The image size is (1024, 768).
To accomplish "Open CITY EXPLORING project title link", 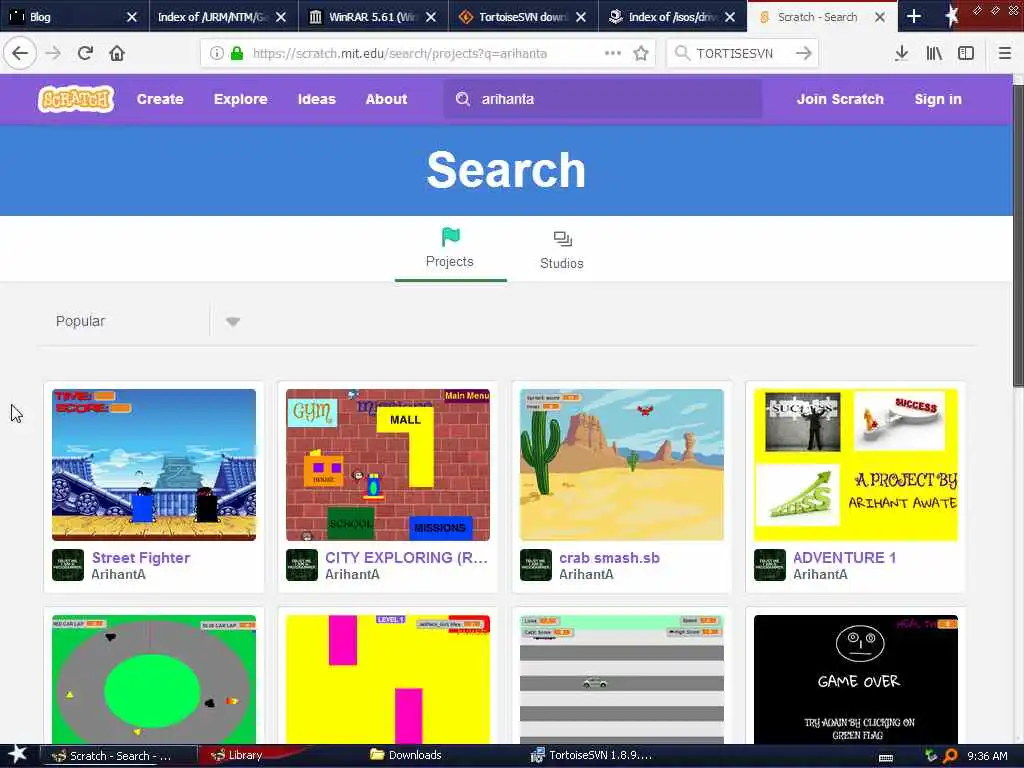I will (x=406, y=558).
